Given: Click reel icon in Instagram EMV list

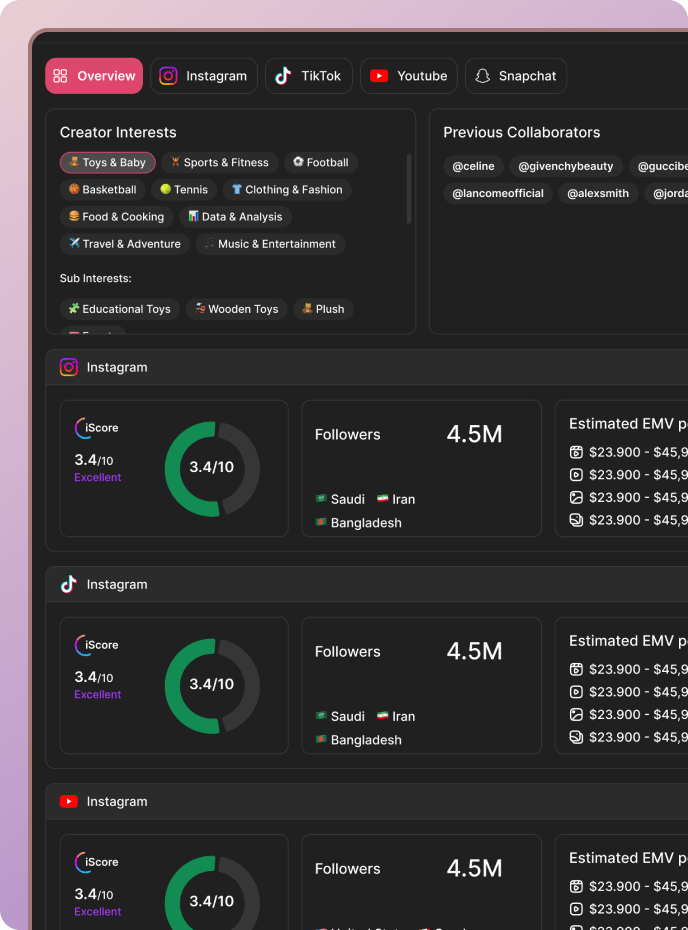Looking at the screenshot, I should [x=576, y=452].
